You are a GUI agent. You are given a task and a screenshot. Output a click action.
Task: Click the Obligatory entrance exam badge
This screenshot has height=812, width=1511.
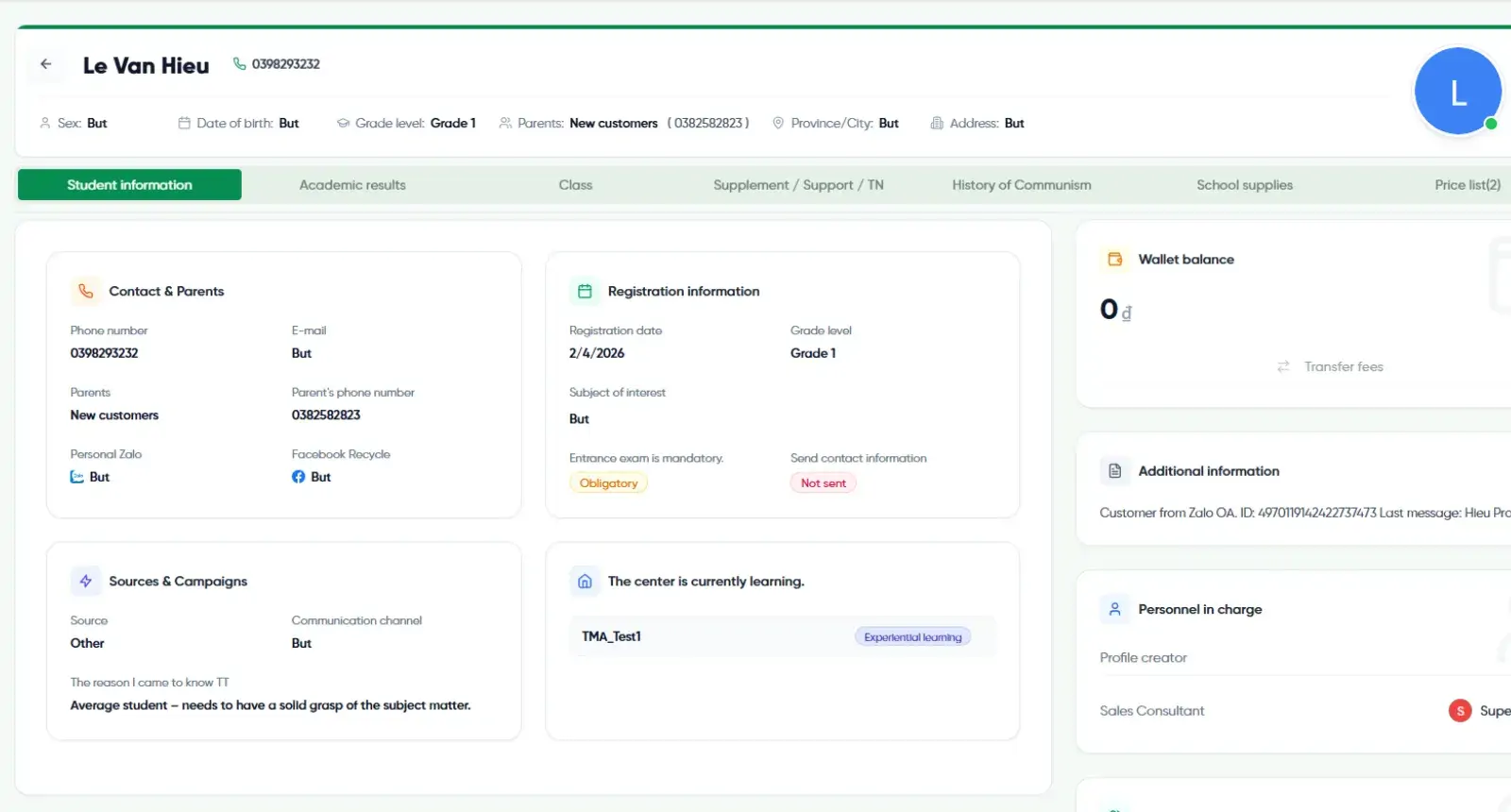[x=608, y=483]
